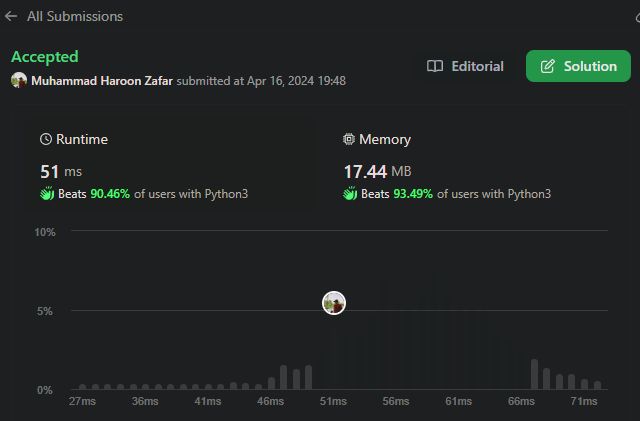Select the Memory stats card

click(x=470, y=165)
